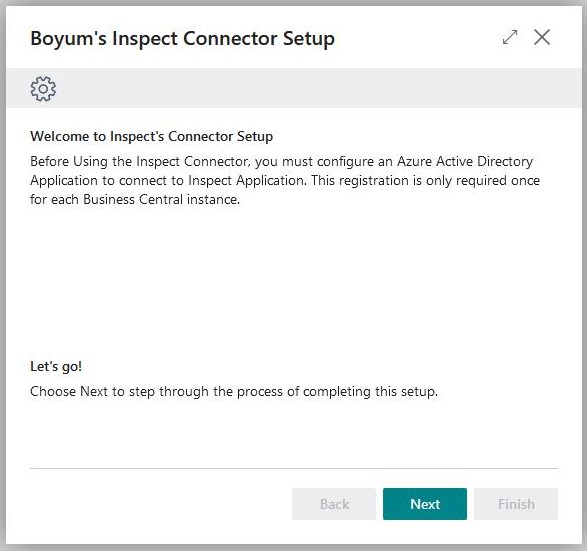Click the words Inspect Application in paragraph
The width and height of the screenshot is (587, 551).
tap(247, 180)
